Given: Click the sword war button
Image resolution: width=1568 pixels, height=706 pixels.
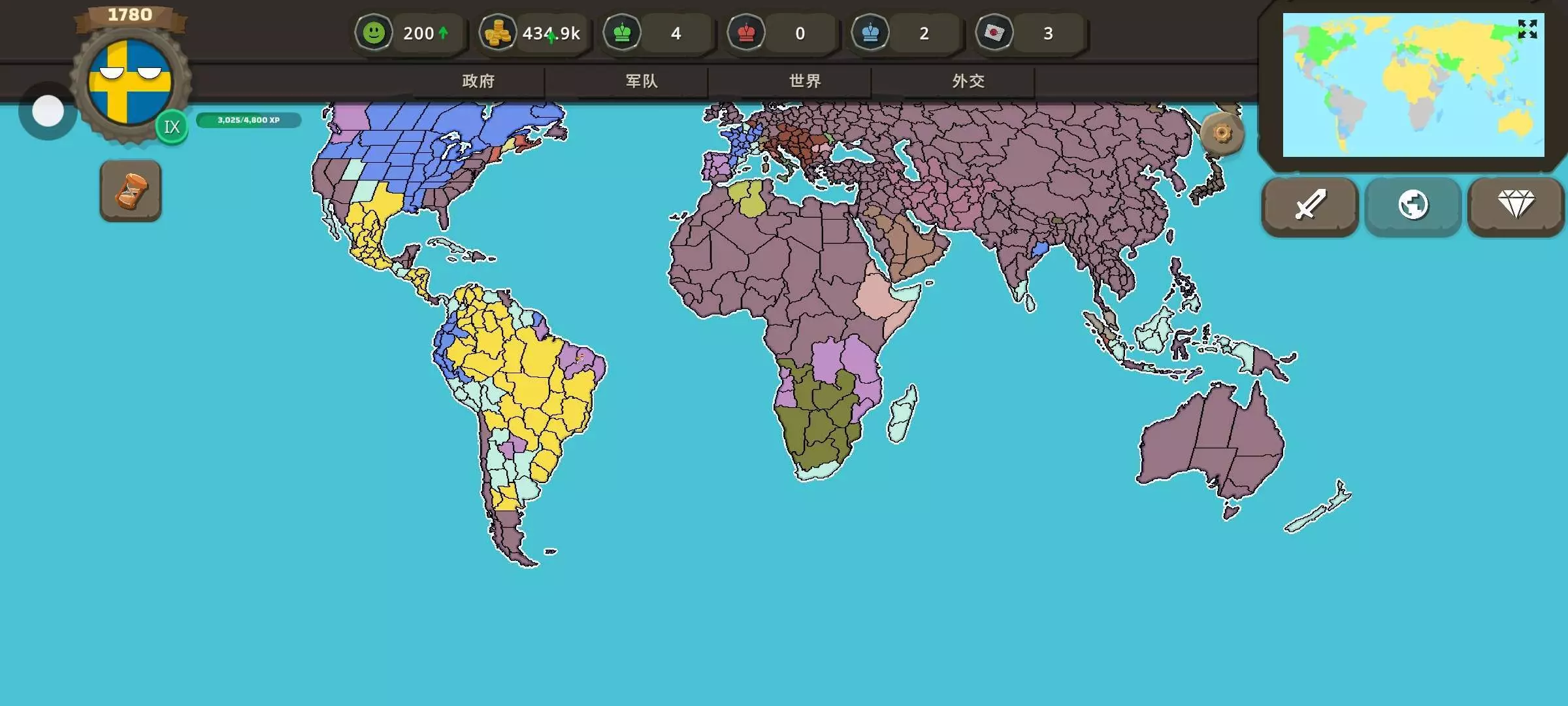Looking at the screenshot, I should coord(1310,205).
